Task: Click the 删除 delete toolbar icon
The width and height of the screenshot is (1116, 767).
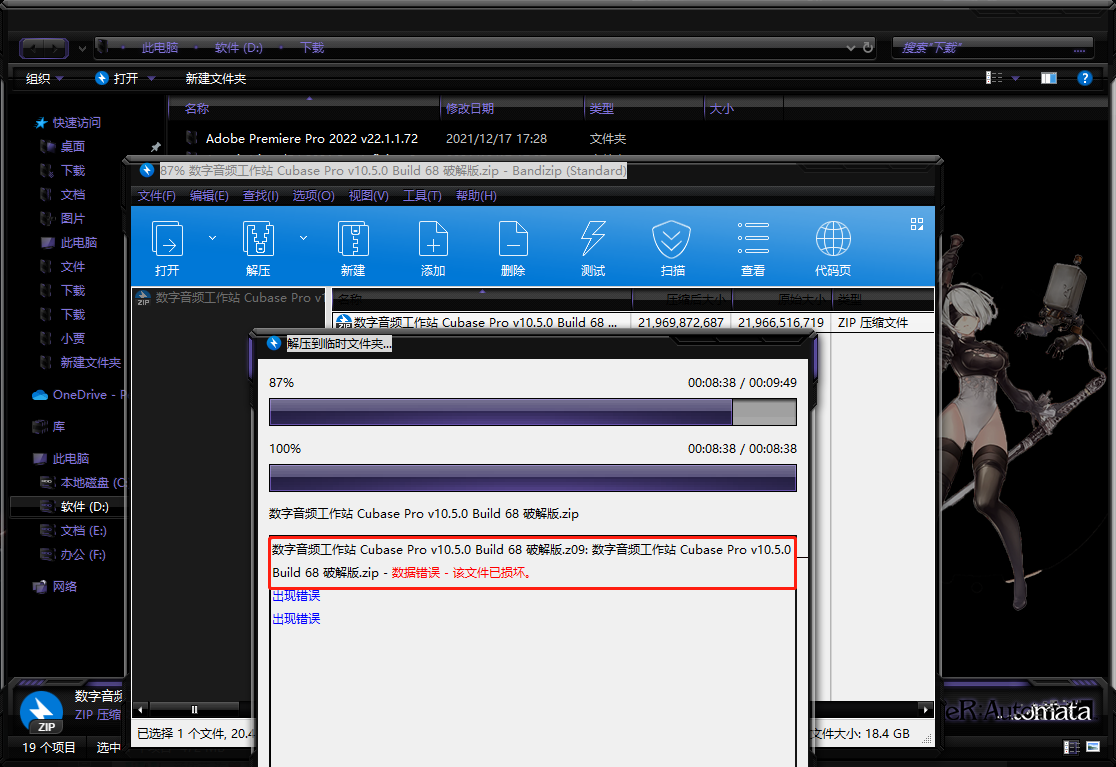Action: 512,248
